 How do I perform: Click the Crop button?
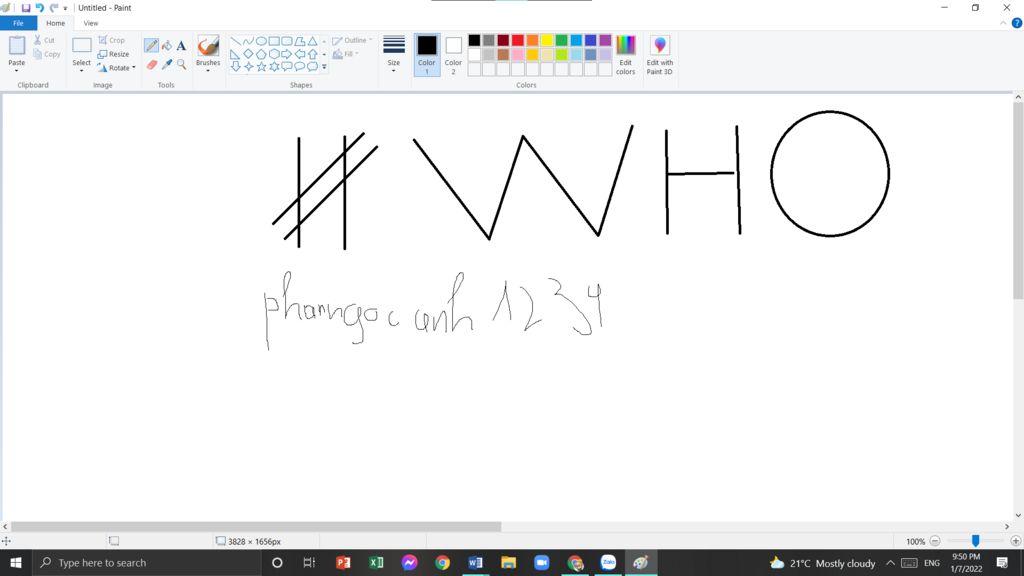point(111,40)
